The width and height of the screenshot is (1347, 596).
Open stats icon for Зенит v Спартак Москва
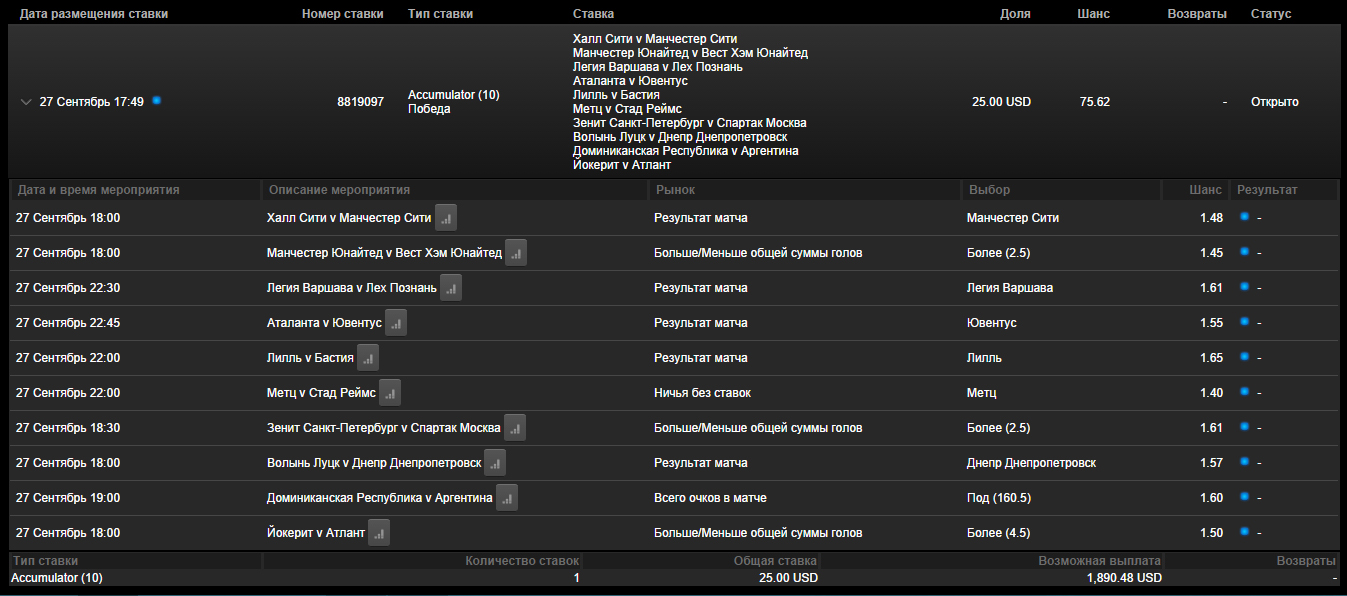(x=515, y=428)
